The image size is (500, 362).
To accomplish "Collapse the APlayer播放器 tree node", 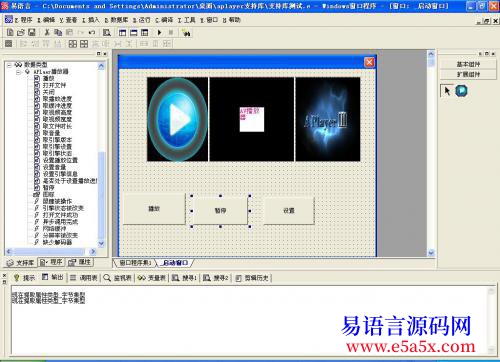I will [19, 72].
